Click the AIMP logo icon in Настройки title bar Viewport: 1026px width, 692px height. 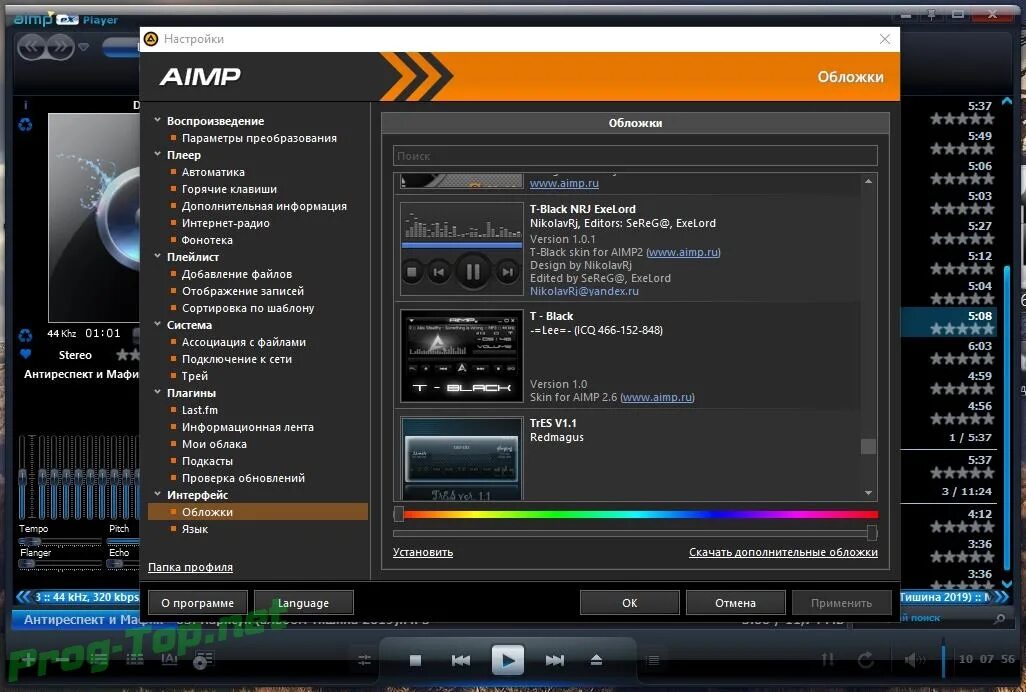pyautogui.click(x=150, y=39)
